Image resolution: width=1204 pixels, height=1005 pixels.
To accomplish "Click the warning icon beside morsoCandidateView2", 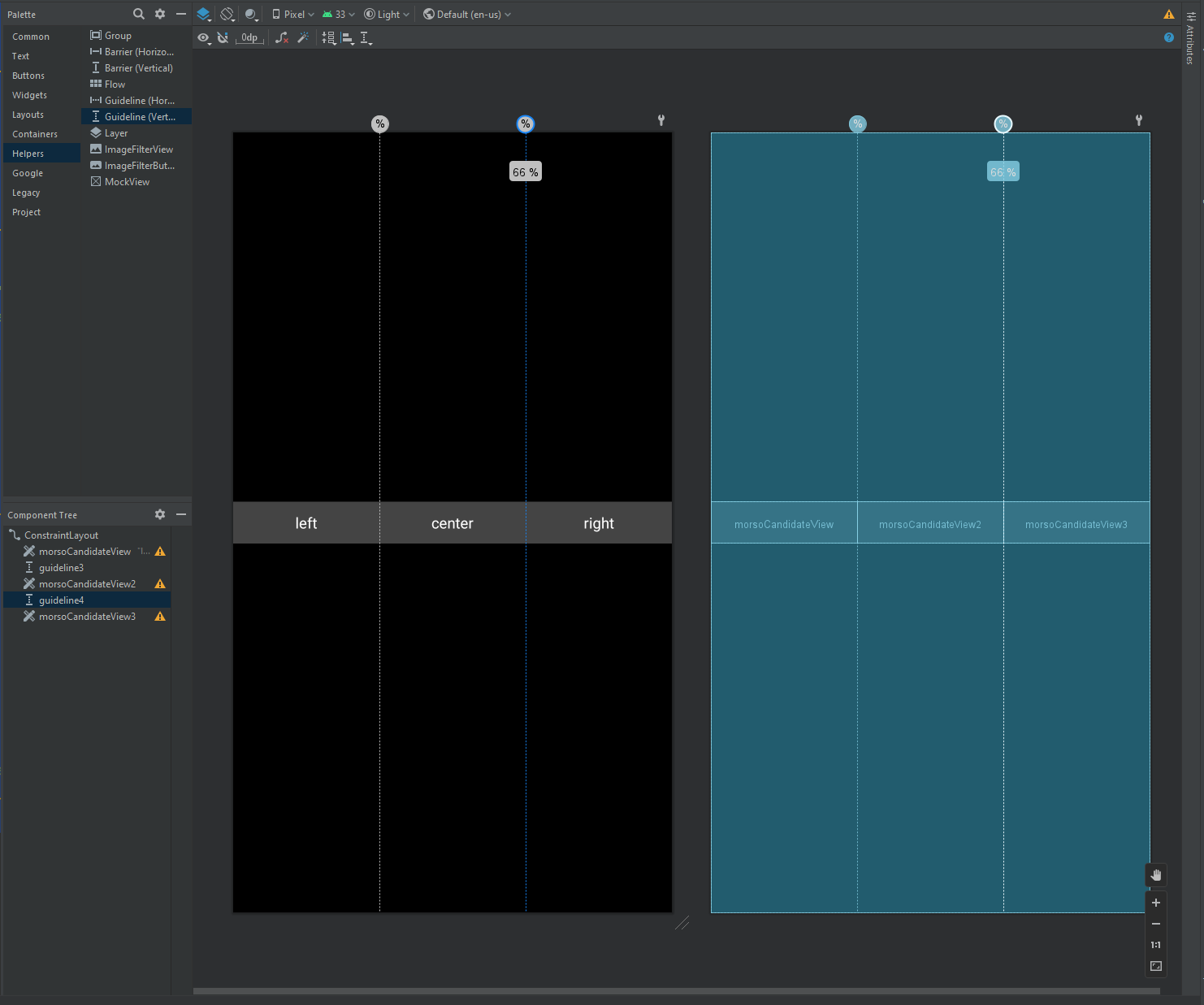I will coord(160,584).
